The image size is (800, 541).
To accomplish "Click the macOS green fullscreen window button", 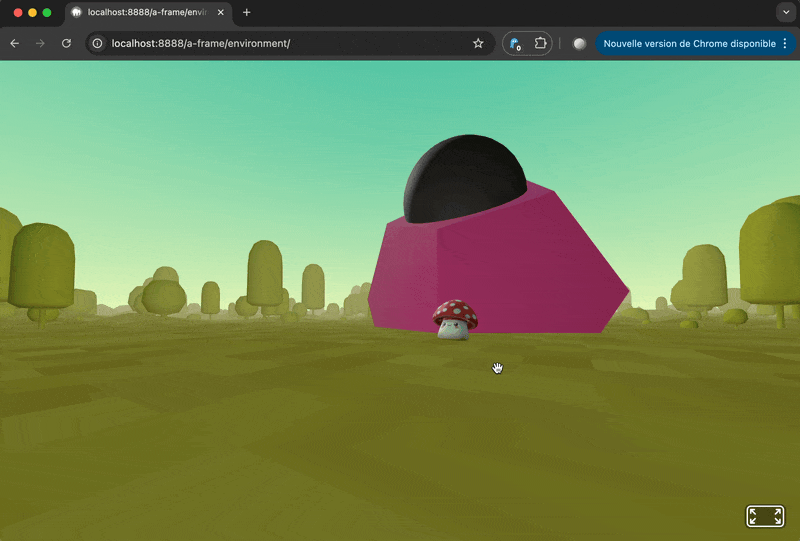I will coord(47,12).
